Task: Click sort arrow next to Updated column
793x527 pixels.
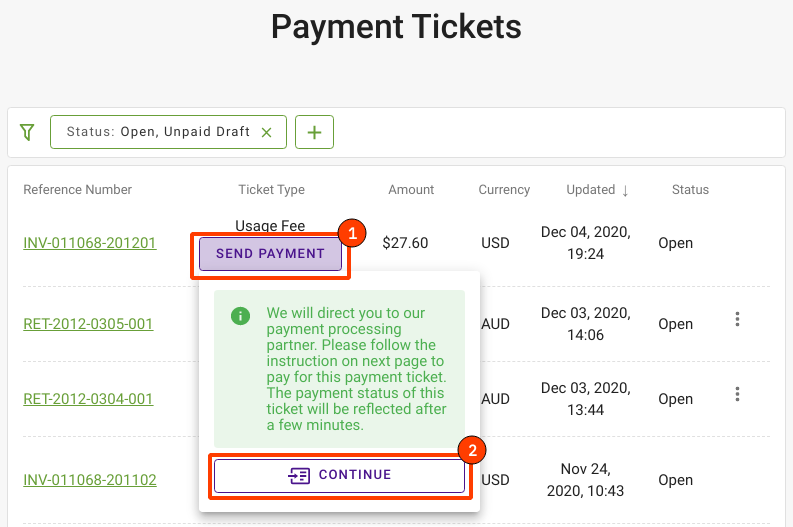Action: pos(626,190)
